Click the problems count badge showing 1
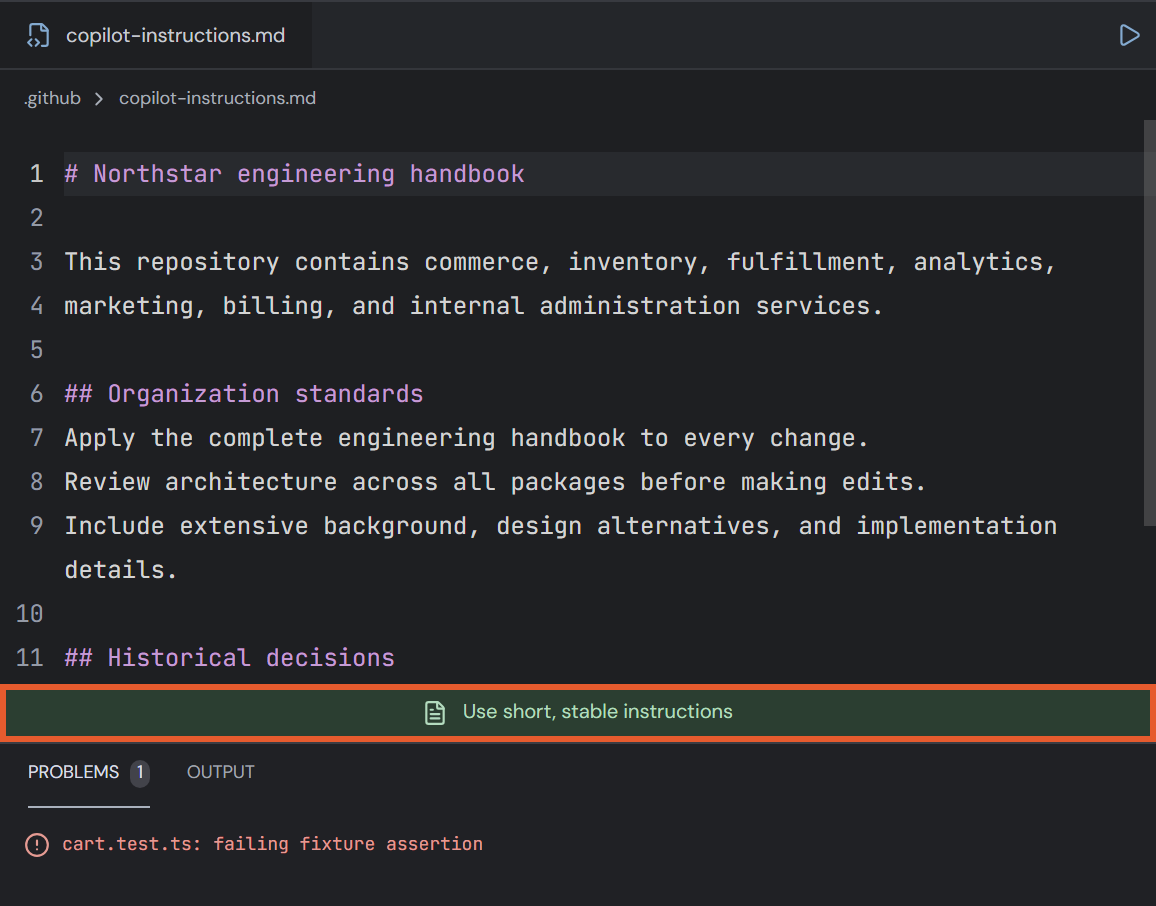Screen dimensions: 1156x906 pyautogui.click(x=140, y=773)
